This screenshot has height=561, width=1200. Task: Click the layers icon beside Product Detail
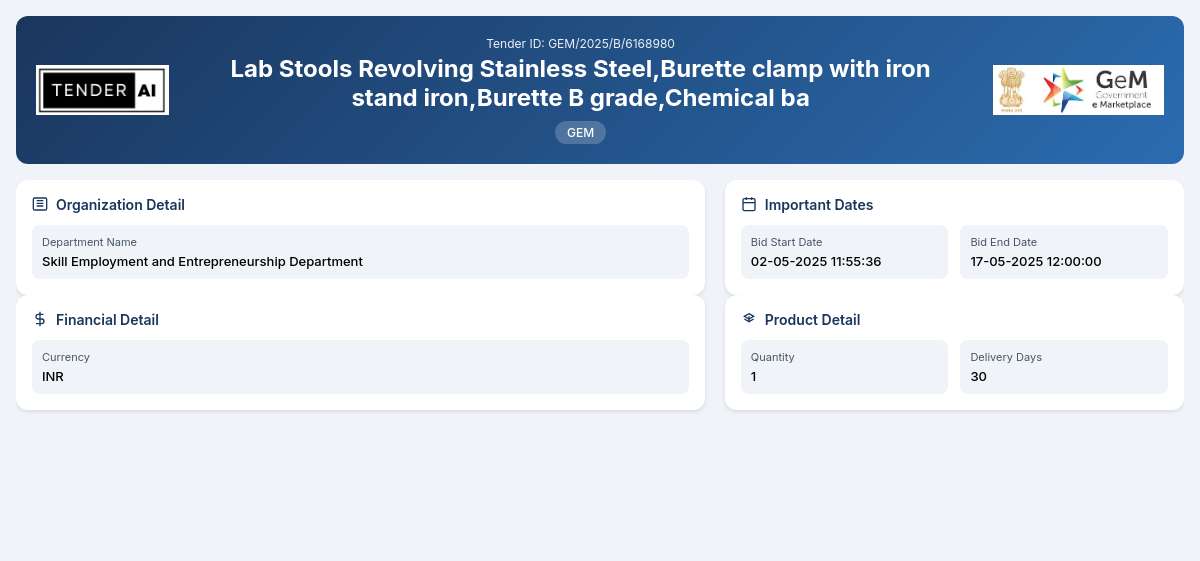click(x=749, y=318)
